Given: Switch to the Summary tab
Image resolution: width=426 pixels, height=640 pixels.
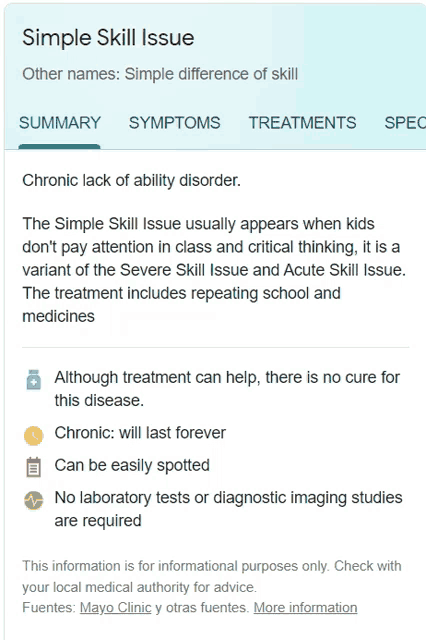Looking at the screenshot, I should (x=60, y=123).
